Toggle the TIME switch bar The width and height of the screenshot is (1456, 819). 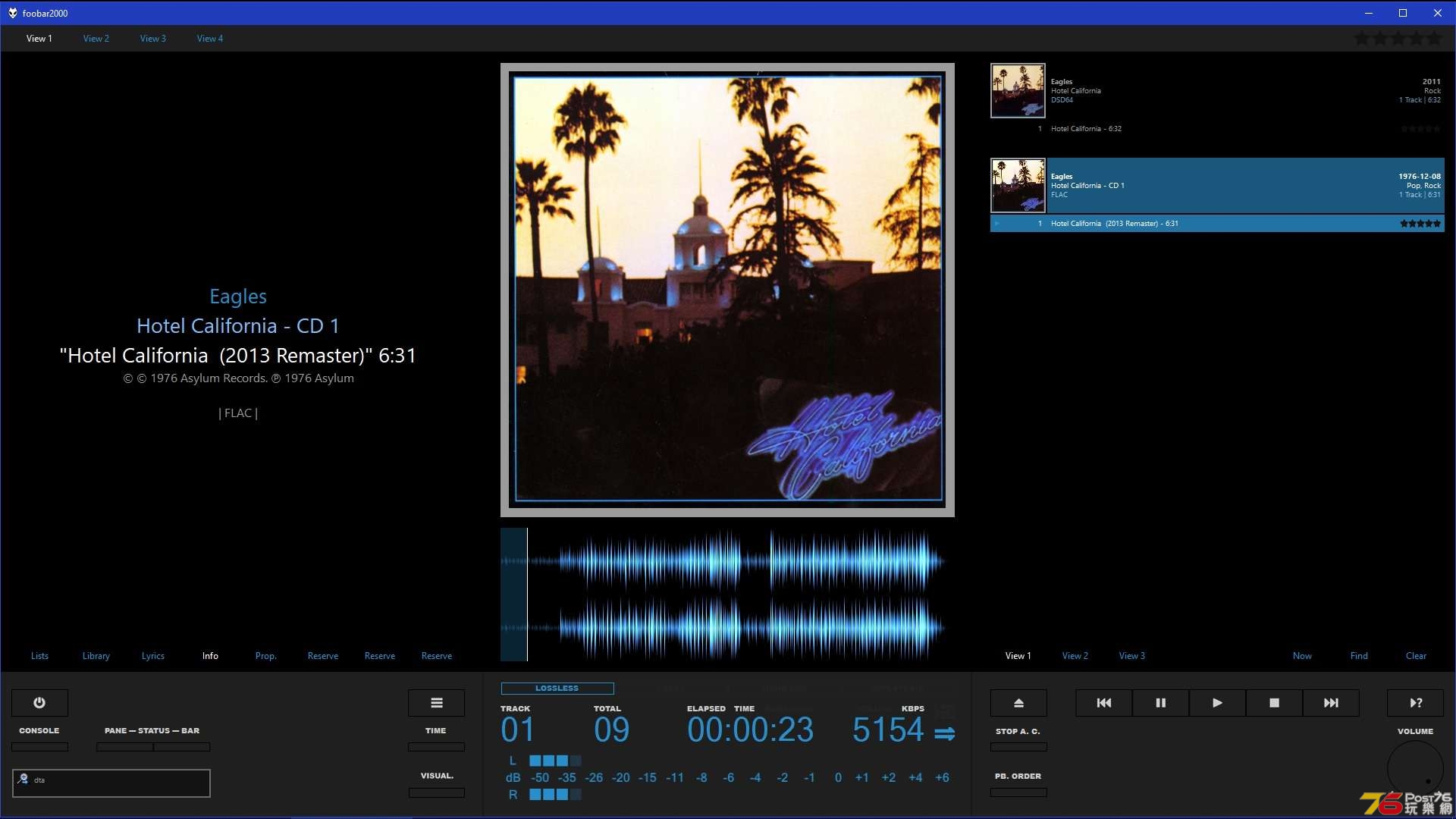(x=437, y=747)
